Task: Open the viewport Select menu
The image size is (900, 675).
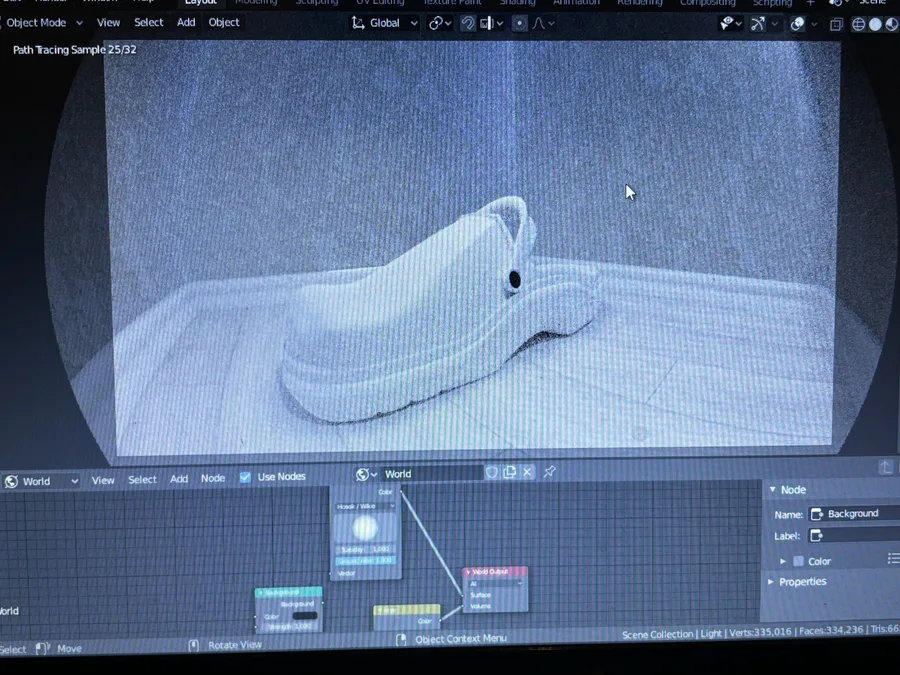Action: pyautogui.click(x=149, y=22)
